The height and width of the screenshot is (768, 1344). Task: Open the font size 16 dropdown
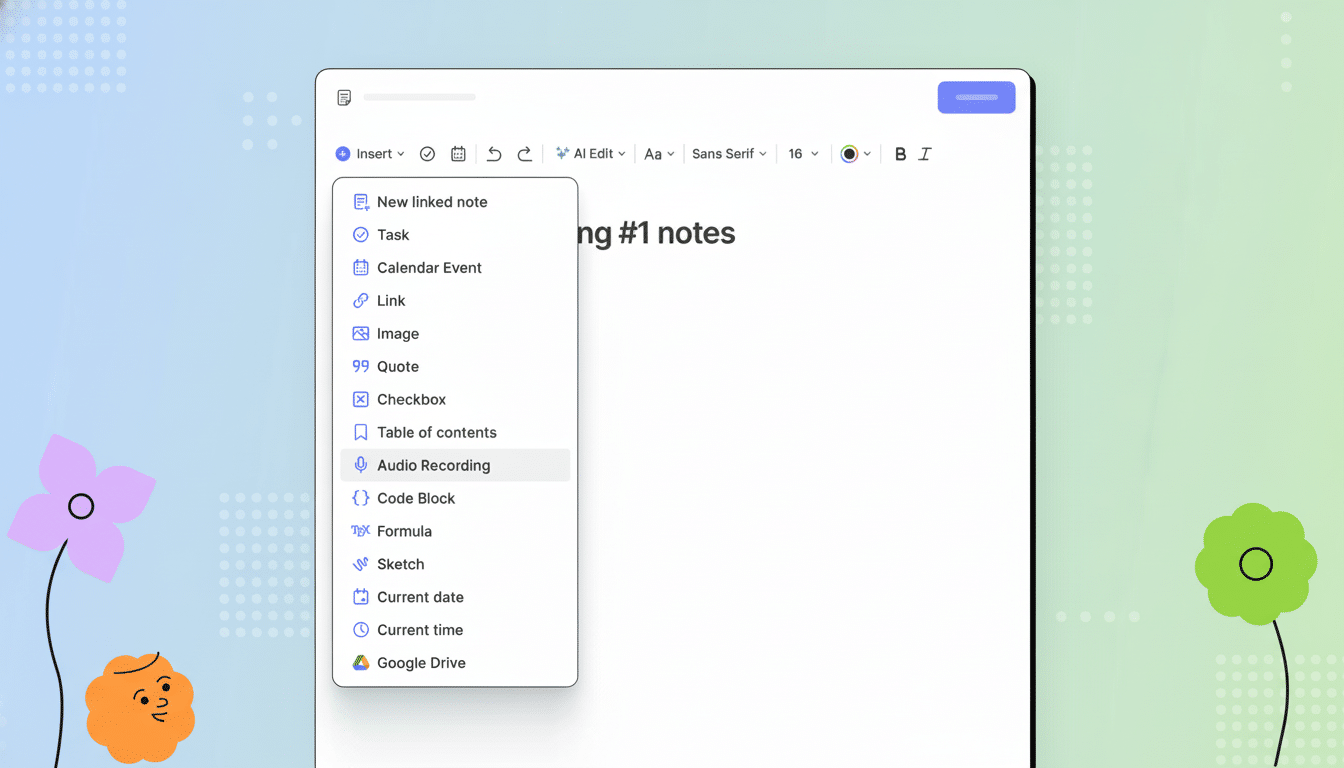[802, 153]
